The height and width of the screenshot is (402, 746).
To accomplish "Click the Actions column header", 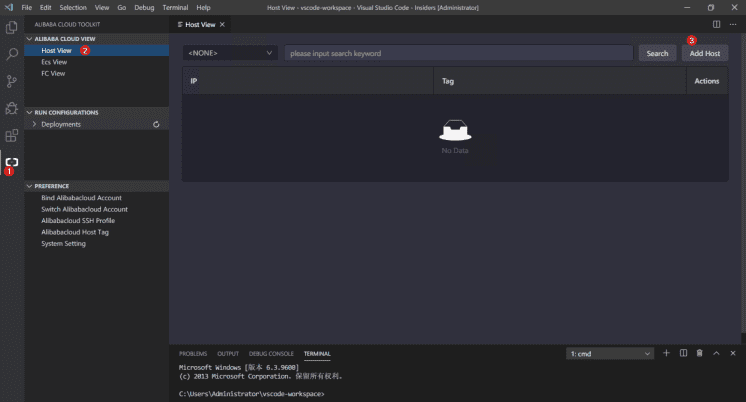I will (x=707, y=81).
